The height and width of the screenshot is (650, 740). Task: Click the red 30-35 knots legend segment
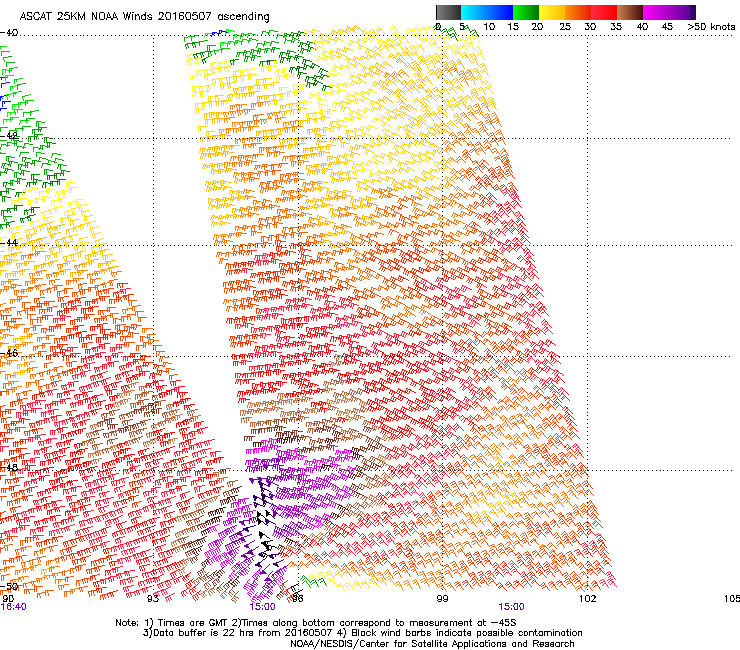pos(604,12)
